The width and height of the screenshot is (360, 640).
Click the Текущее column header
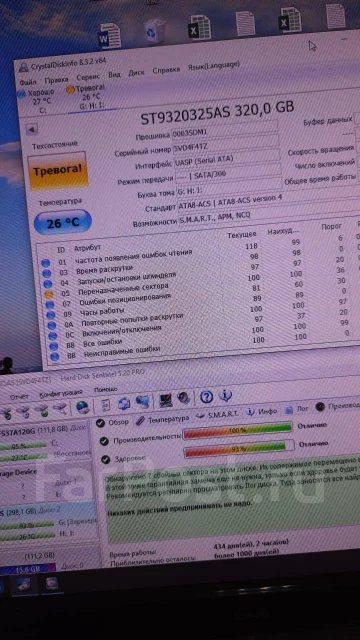[242, 234]
